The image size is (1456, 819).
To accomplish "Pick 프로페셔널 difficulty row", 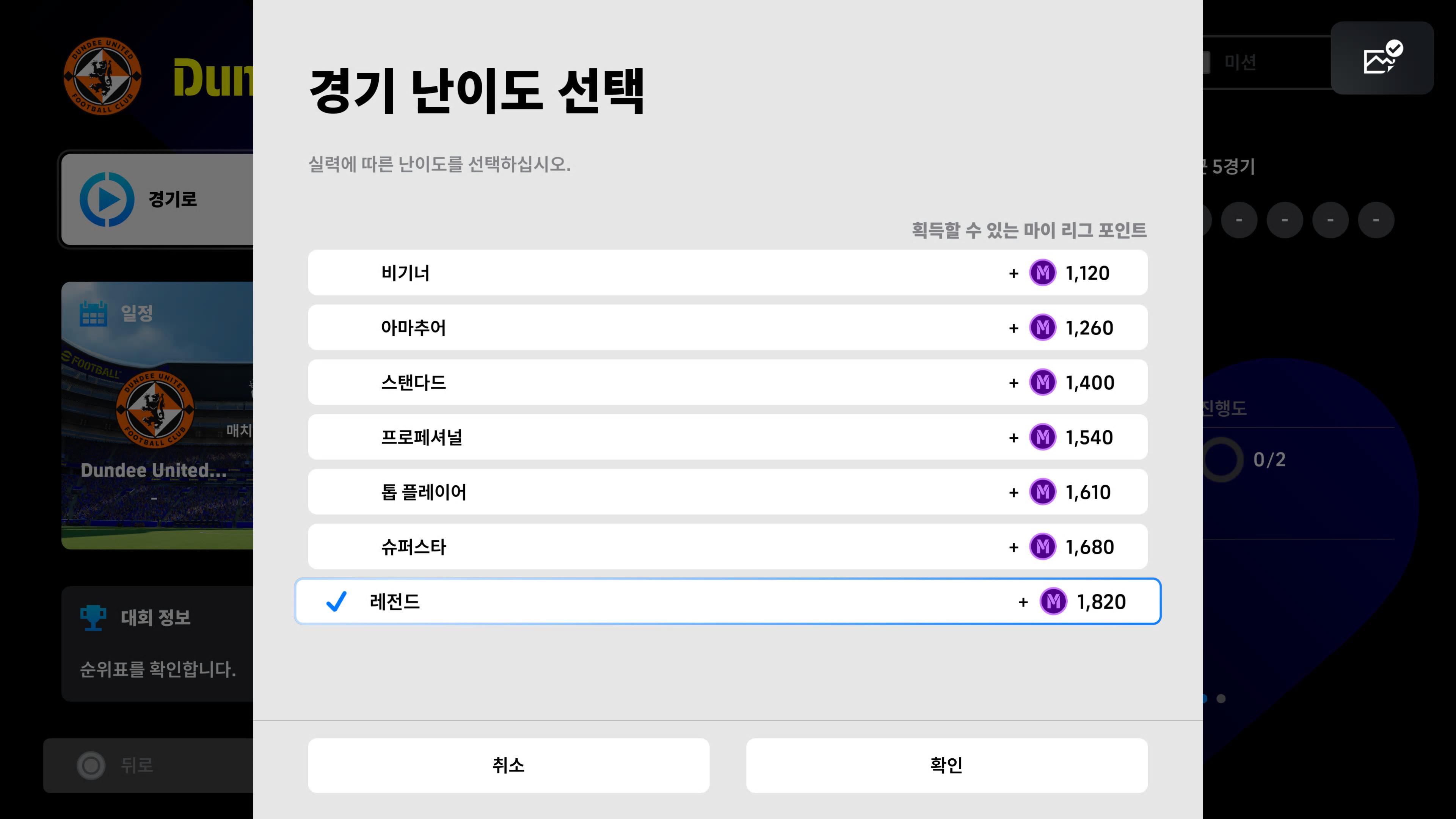I will pyautogui.click(x=727, y=437).
